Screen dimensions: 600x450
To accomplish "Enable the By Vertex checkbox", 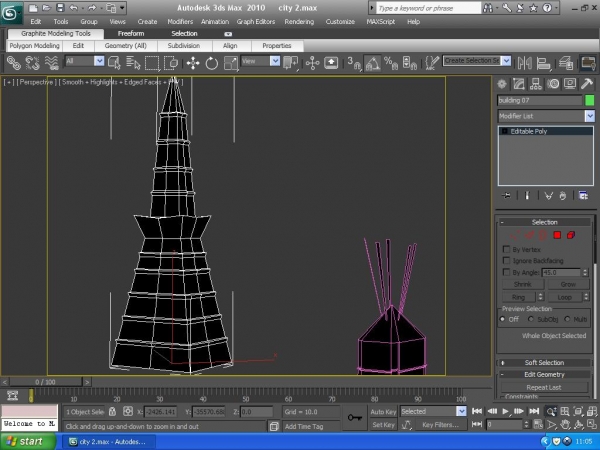I will coord(506,249).
